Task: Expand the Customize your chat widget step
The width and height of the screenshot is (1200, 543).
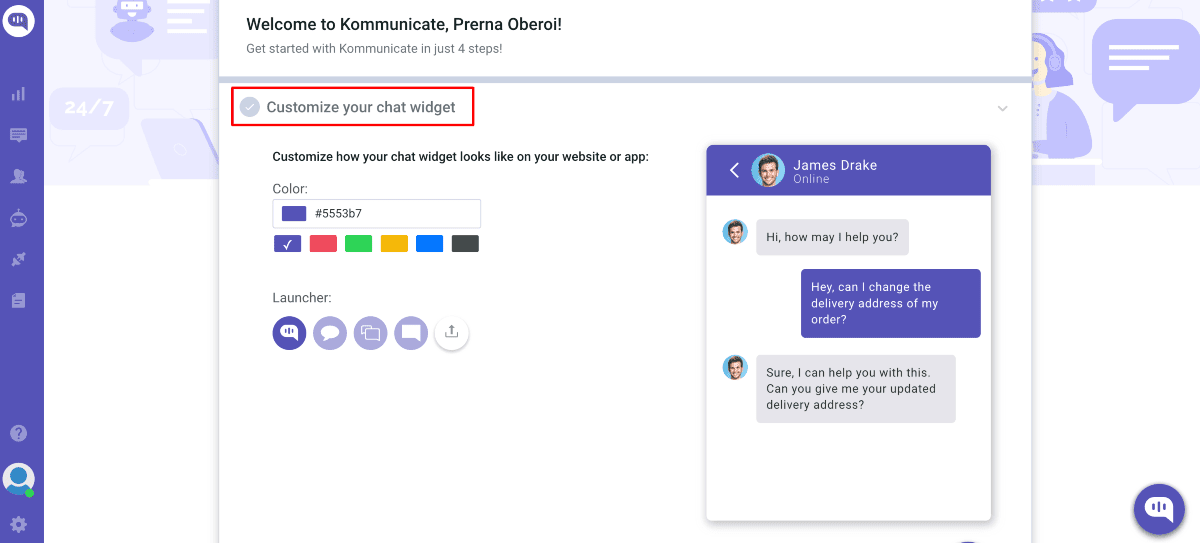Action: click(360, 107)
